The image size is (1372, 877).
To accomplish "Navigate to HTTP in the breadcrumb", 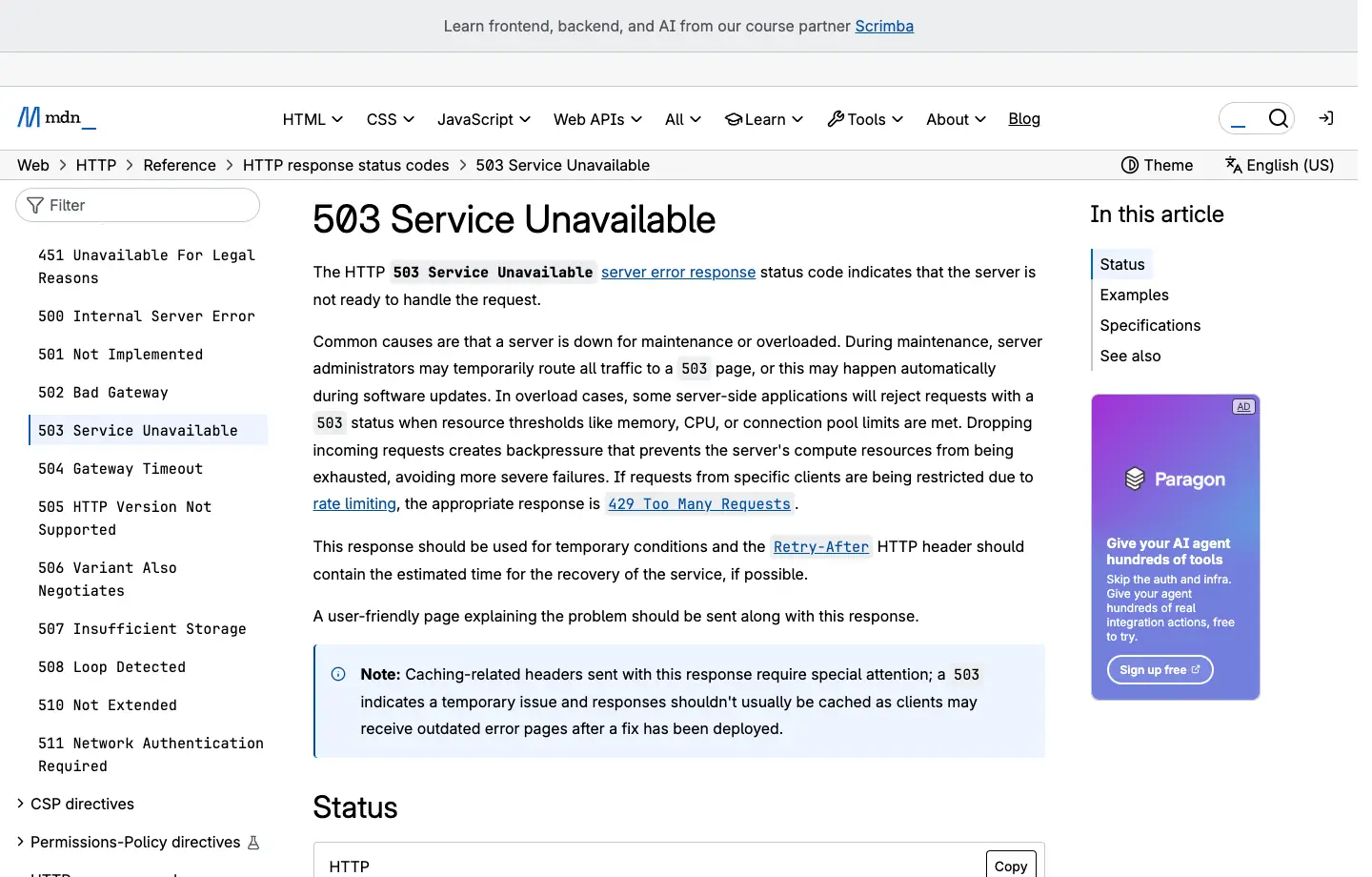I will pyautogui.click(x=96, y=165).
